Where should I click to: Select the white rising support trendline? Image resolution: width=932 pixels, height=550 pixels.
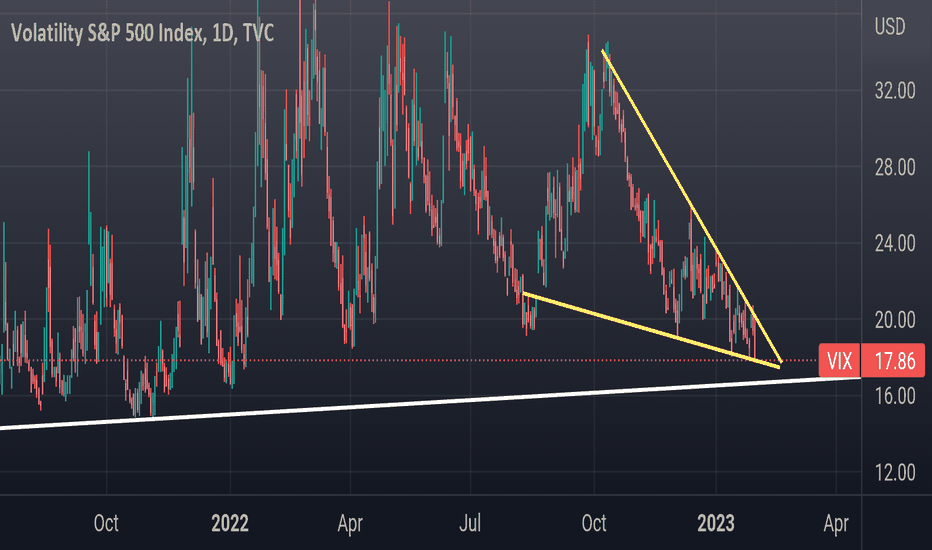coord(430,403)
